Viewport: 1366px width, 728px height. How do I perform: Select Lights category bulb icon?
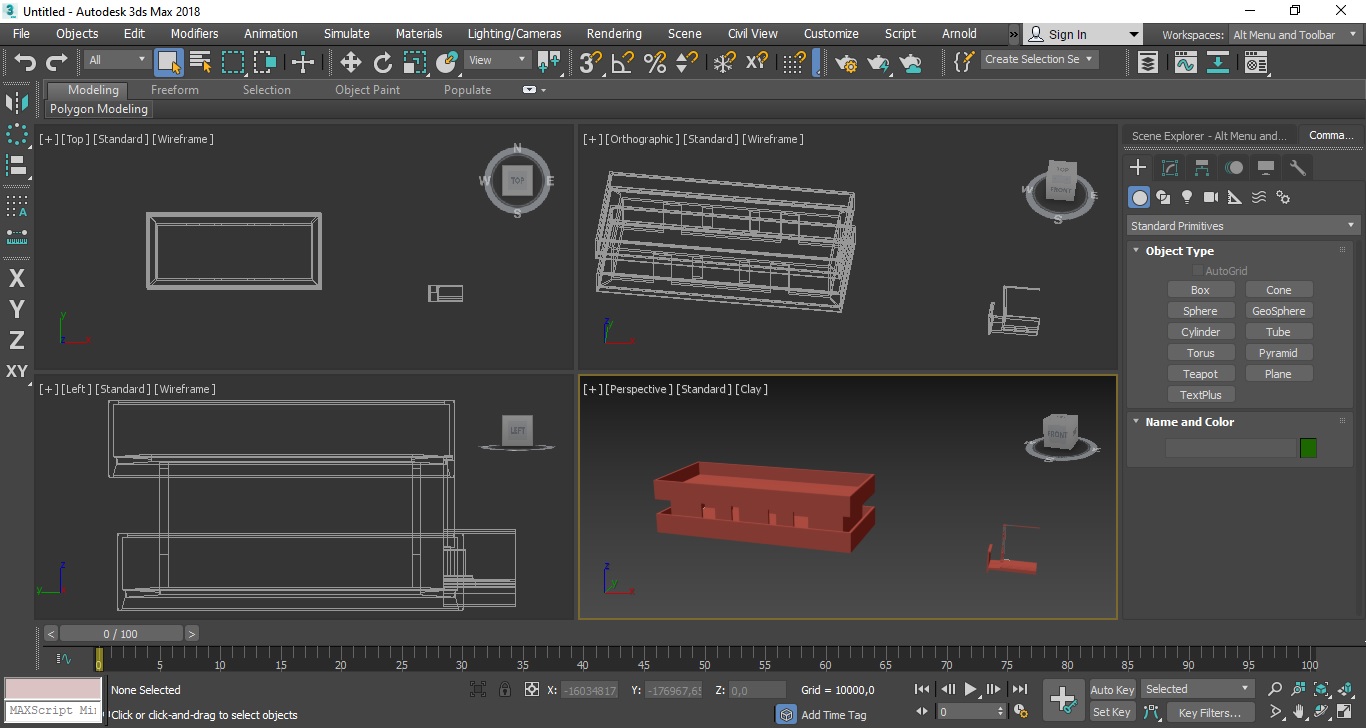coord(1187,197)
